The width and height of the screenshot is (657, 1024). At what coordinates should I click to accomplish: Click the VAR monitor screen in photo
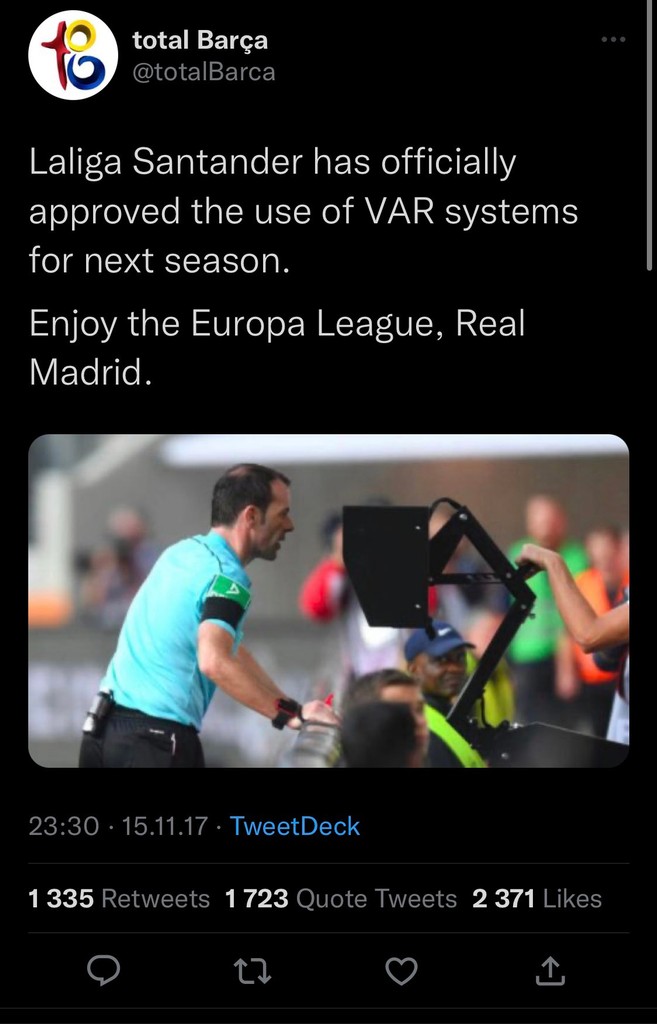386,566
